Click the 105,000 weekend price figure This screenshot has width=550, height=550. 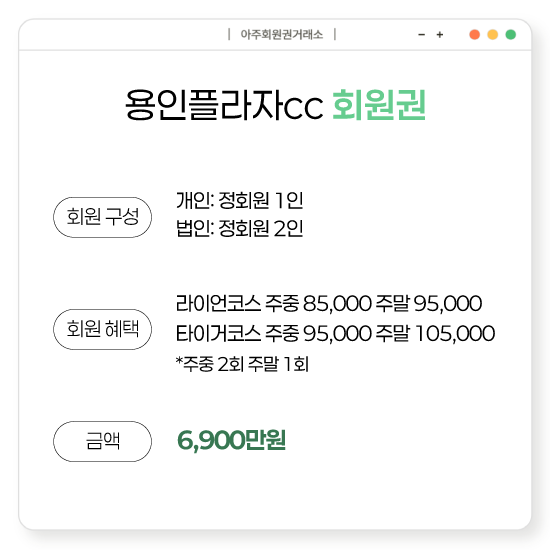pyautogui.click(x=455, y=334)
